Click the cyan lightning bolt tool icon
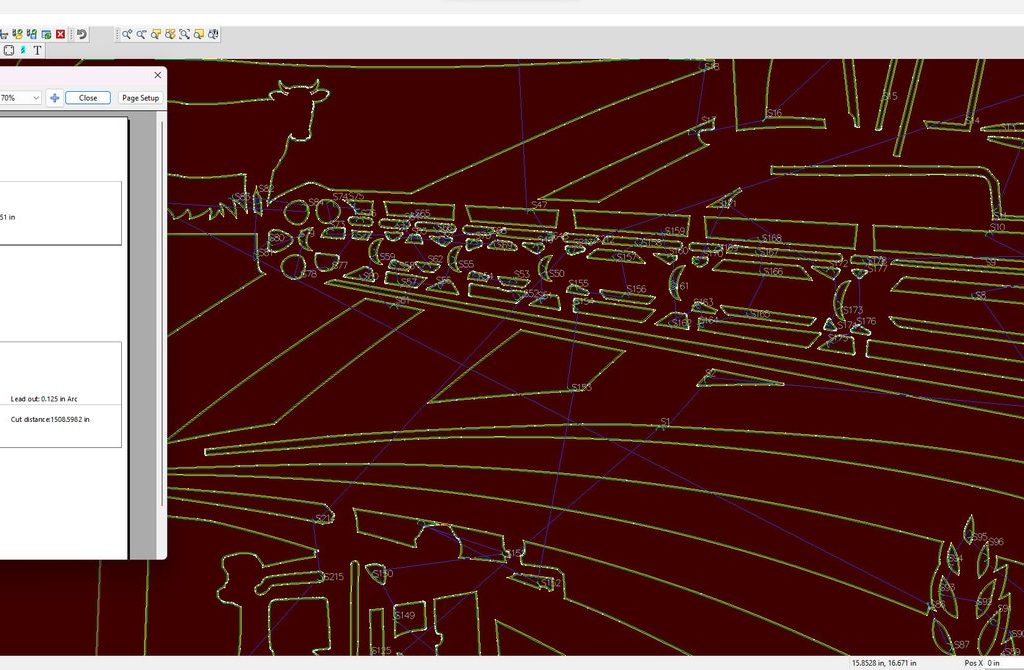1024x670 pixels. (23, 50)
